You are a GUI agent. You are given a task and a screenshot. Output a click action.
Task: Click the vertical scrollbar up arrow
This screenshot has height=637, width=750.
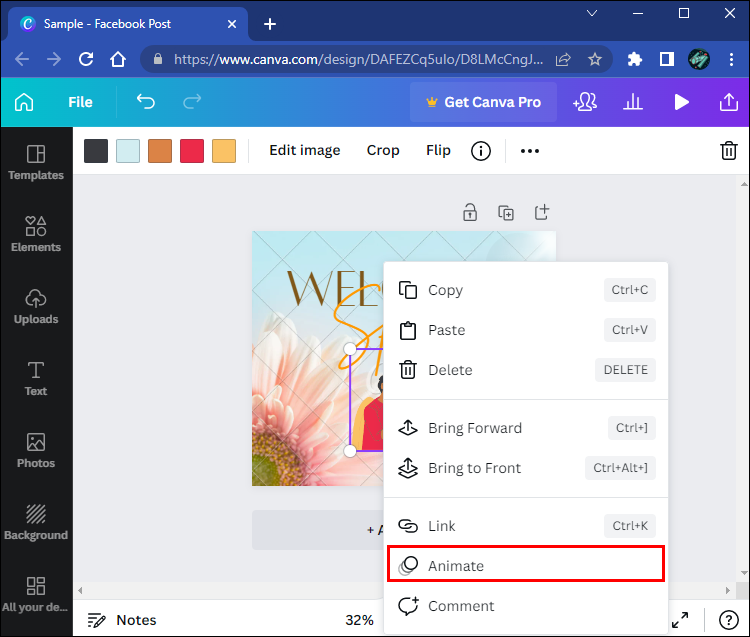[x=744, y=184]
